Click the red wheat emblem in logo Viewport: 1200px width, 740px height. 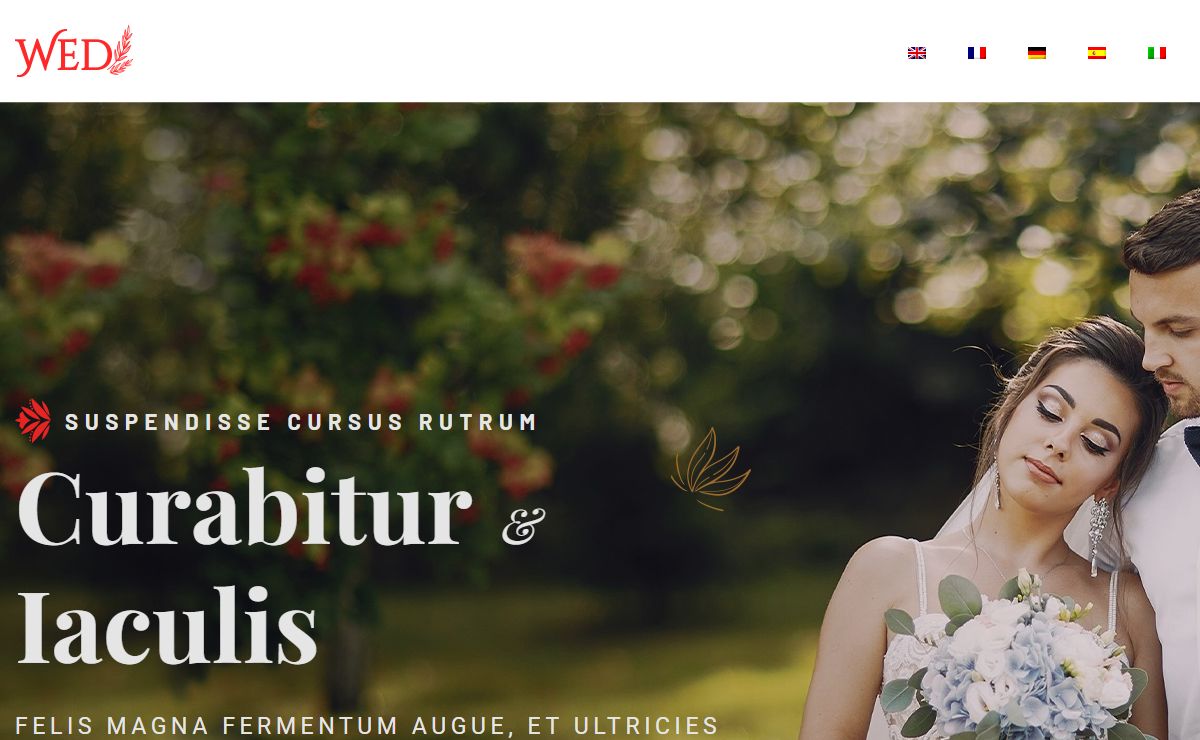click(x=121, y=50)
